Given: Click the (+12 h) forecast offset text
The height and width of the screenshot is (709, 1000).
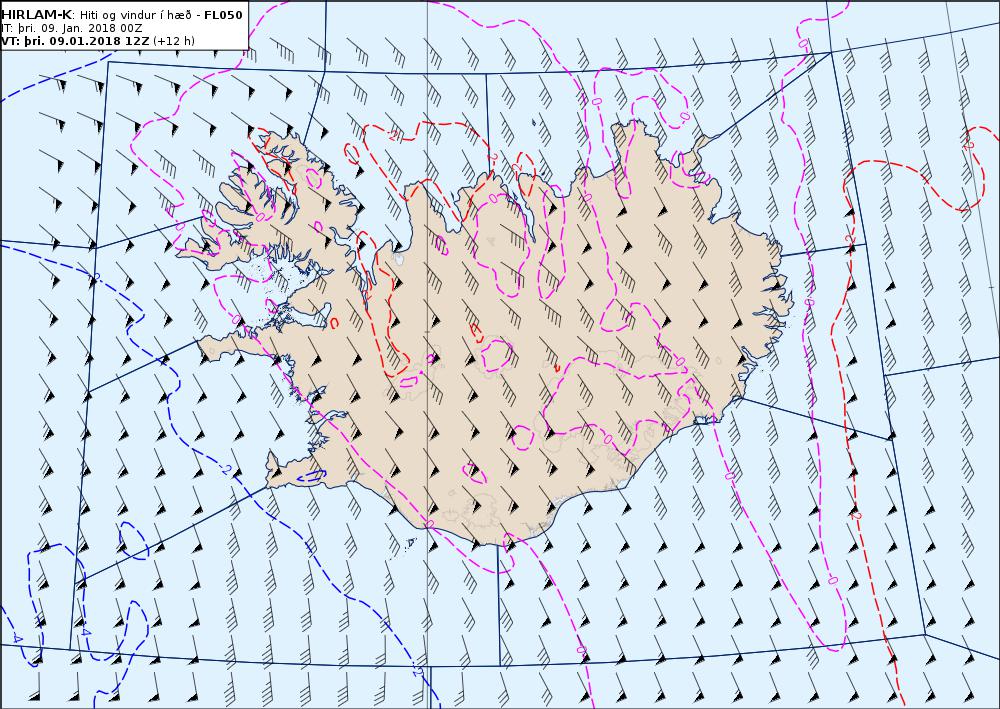Looking at the screenshot, I should [x=174, y=41].
